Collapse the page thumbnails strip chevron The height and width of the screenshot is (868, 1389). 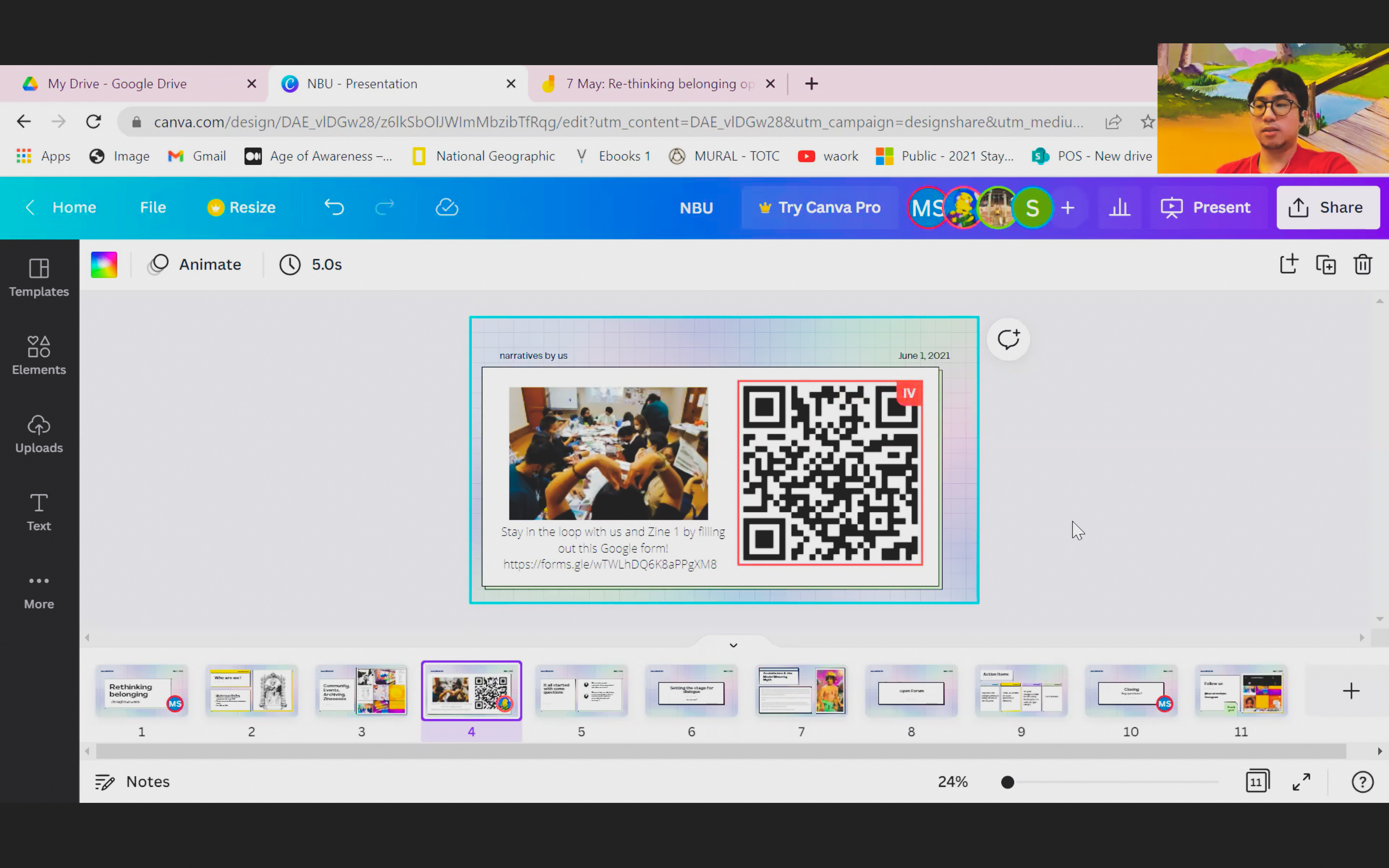pyautogui.click(x=733, y=645)
